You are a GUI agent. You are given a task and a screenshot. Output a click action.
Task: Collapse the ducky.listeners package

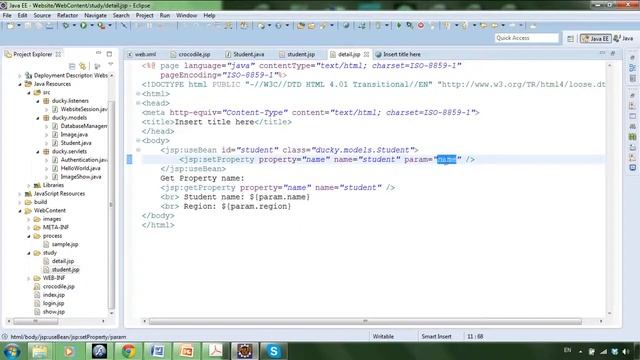click(38, 101)
